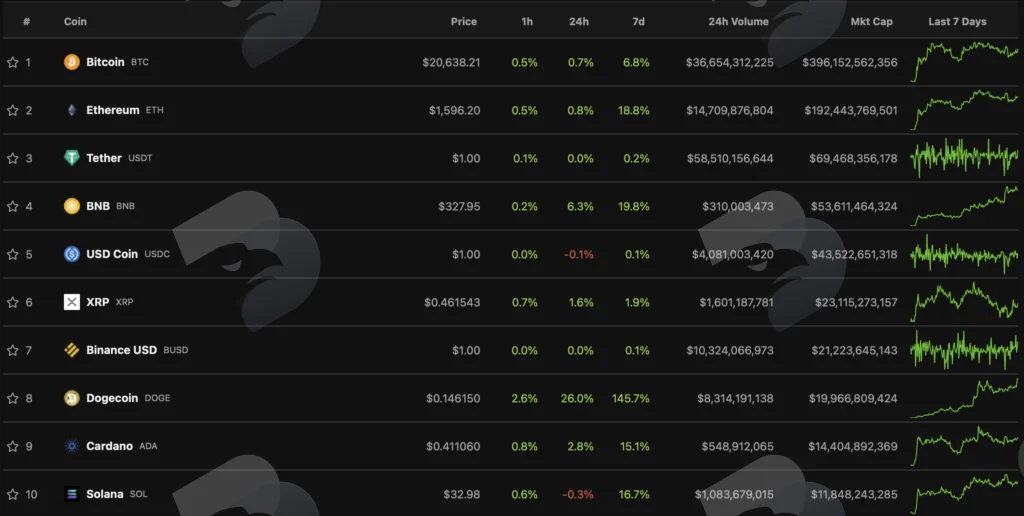1024x516 pixels.
Task: Open the Ethereum coin name link
Action: 112,110
